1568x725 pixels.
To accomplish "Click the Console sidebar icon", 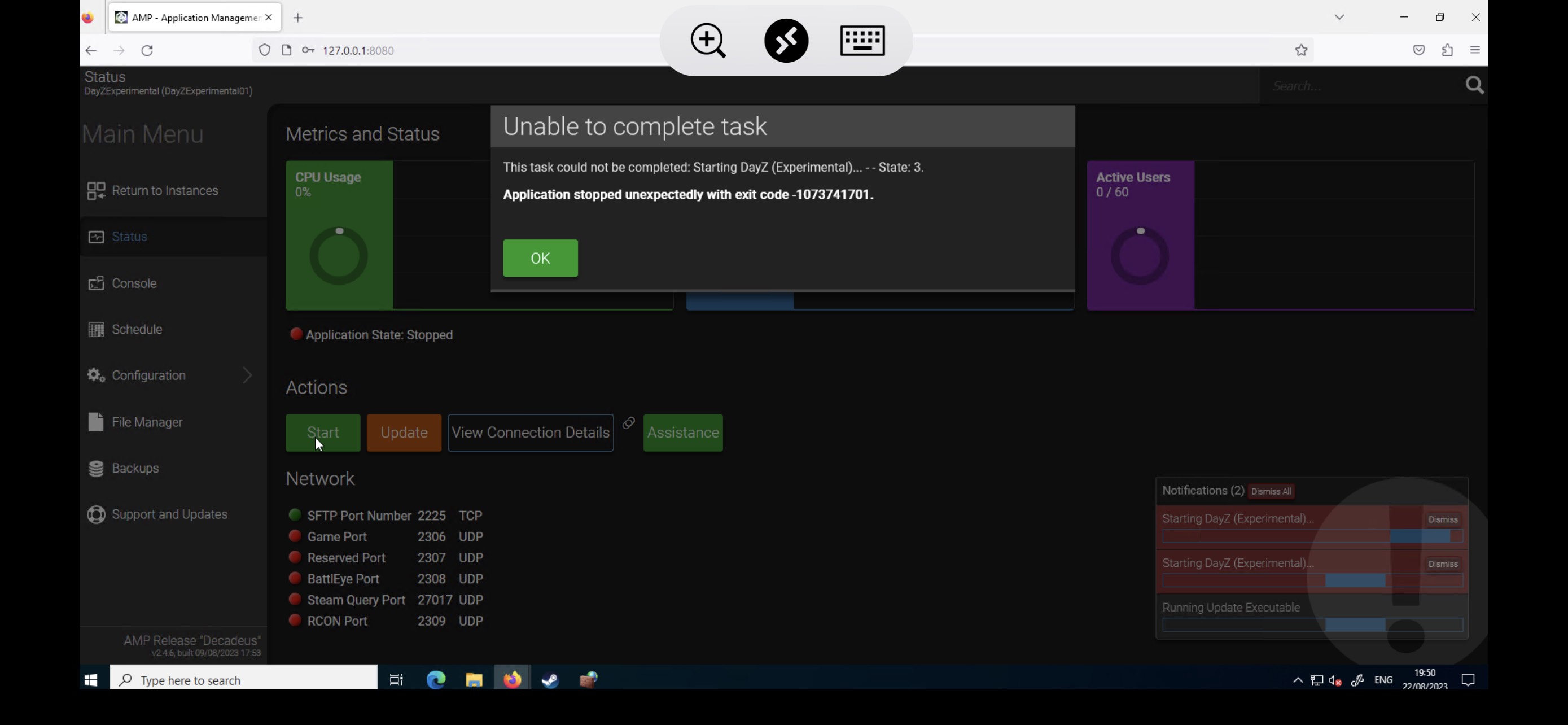I will point(96,283).
